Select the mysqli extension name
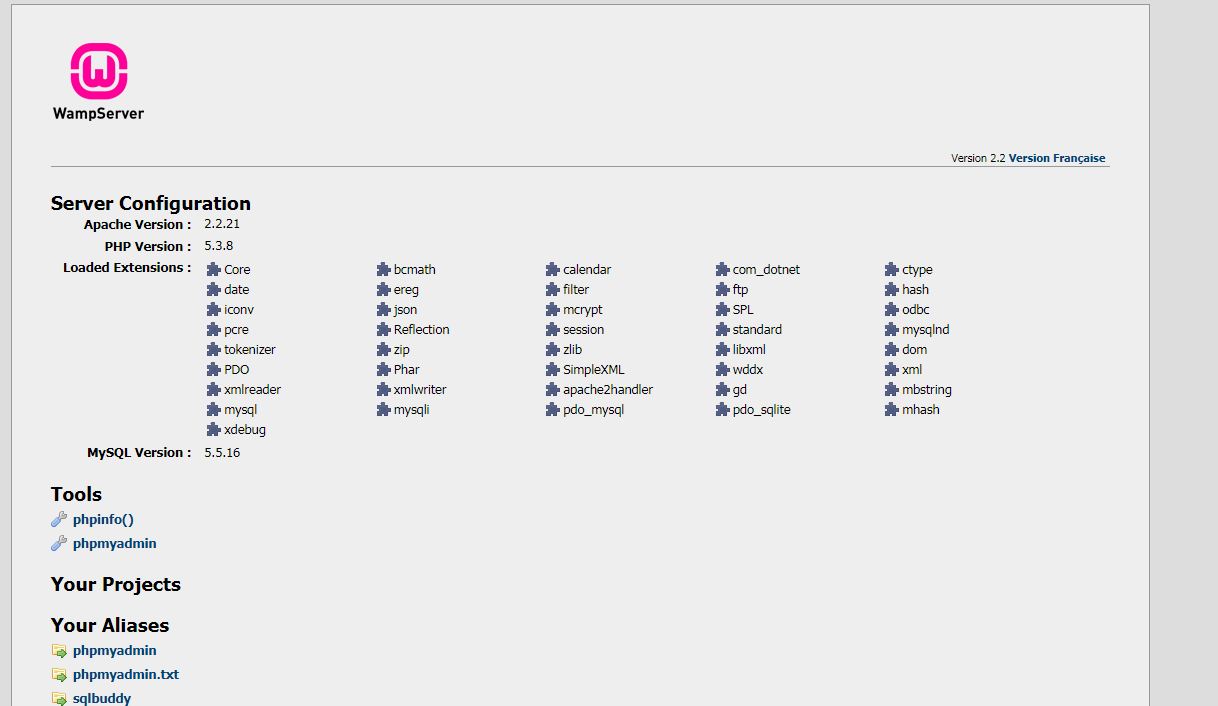 click(x=411, y=410)
